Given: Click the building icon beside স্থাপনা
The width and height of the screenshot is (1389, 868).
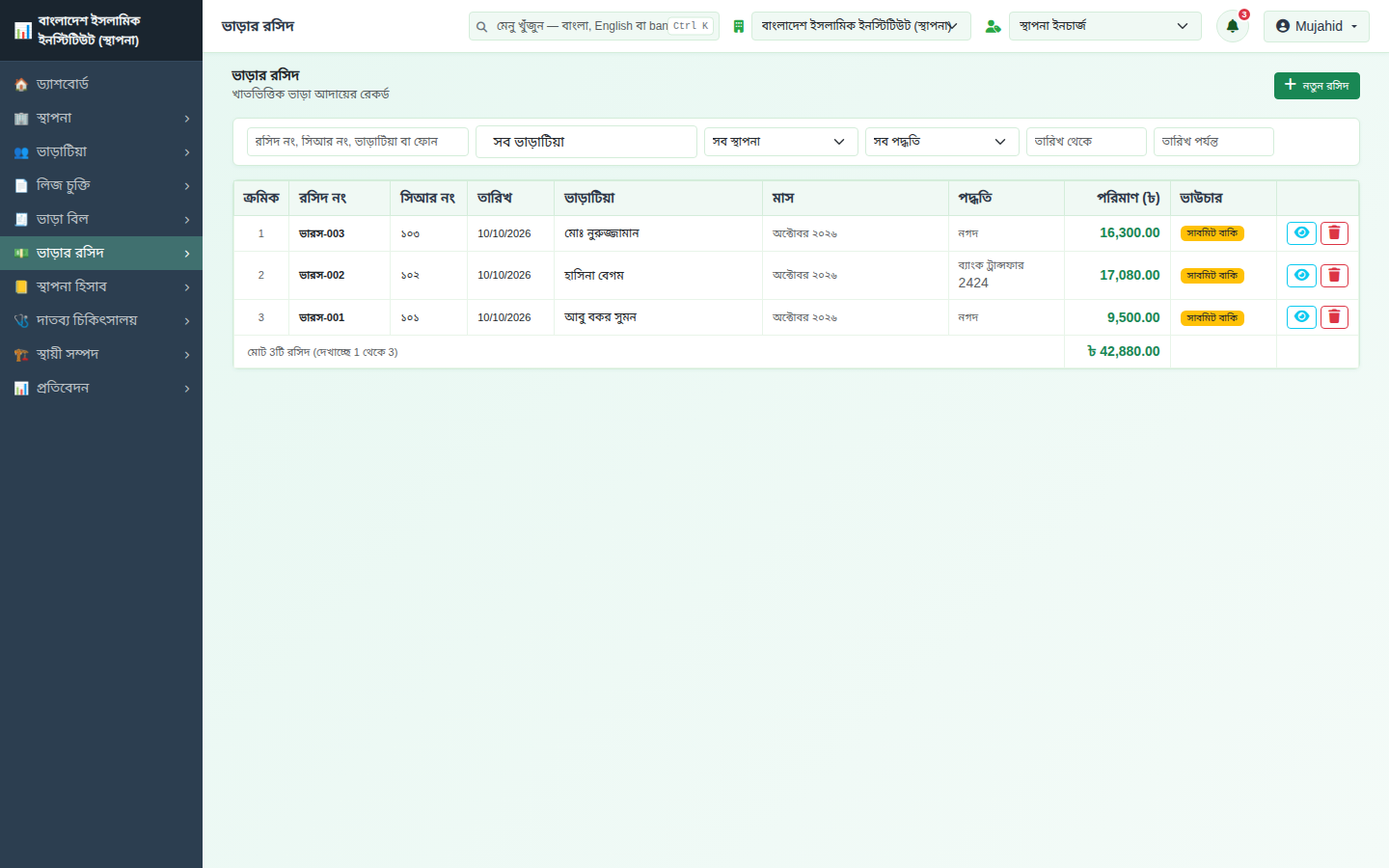Looking at the screenshot, I should (21, 119).
